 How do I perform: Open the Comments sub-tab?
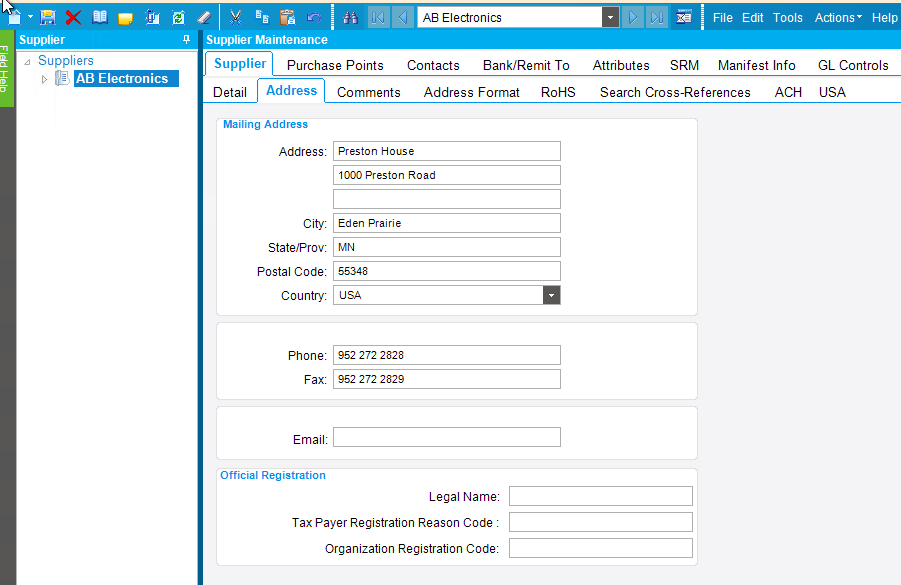pyautogui.click(x=368, y=93)
